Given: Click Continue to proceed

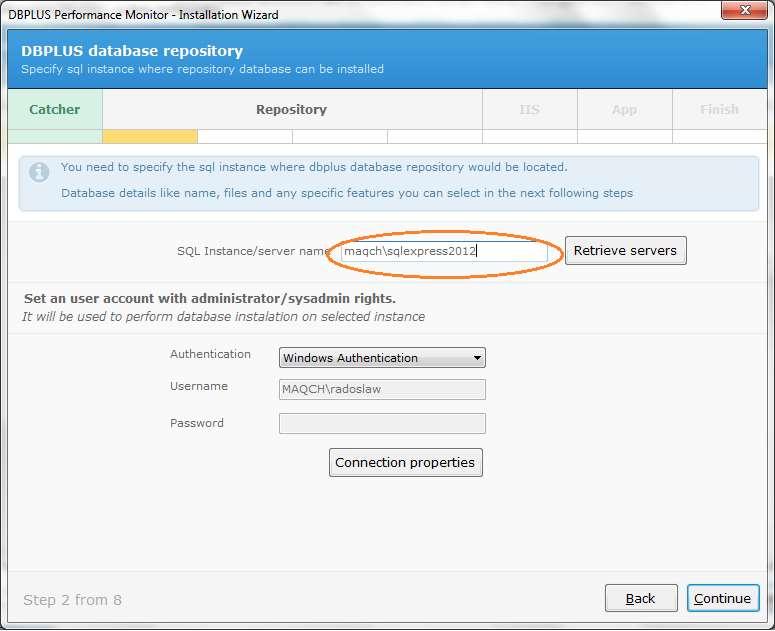Looking at the screenshot, I should pyautogui.click(x=723, y=598).
